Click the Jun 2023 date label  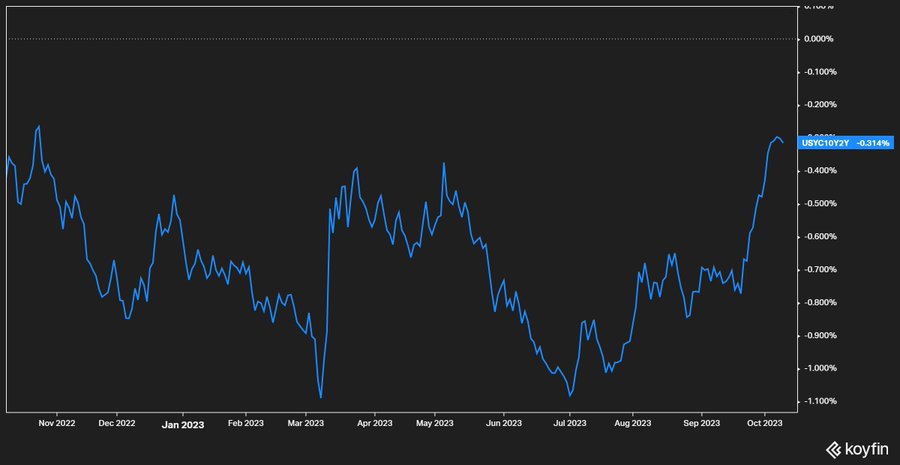tap(503, 423)
